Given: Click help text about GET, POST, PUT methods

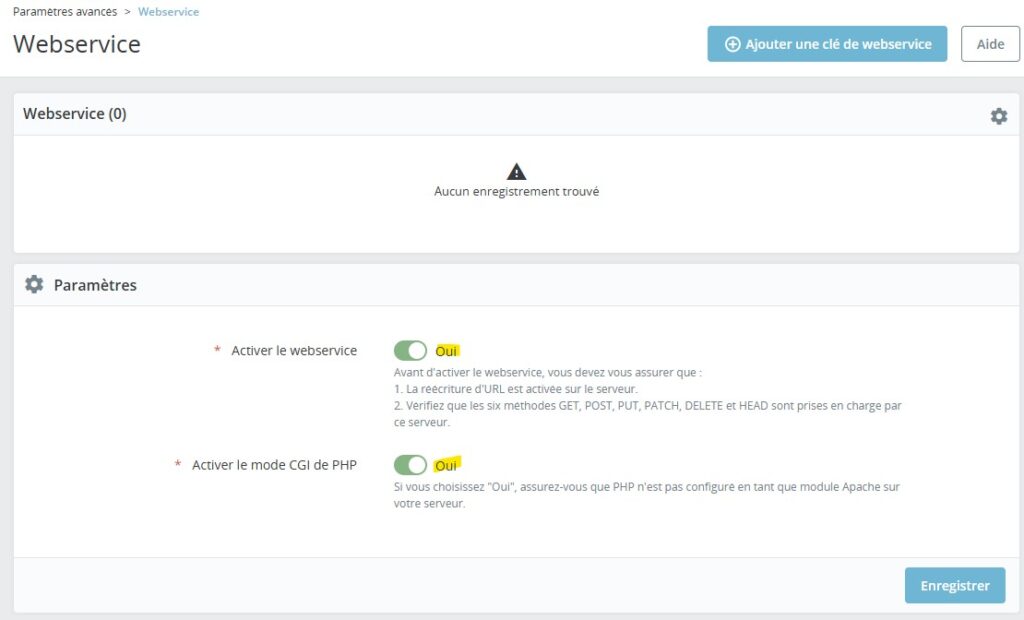Looking at the screenshot, I should 647,414.
